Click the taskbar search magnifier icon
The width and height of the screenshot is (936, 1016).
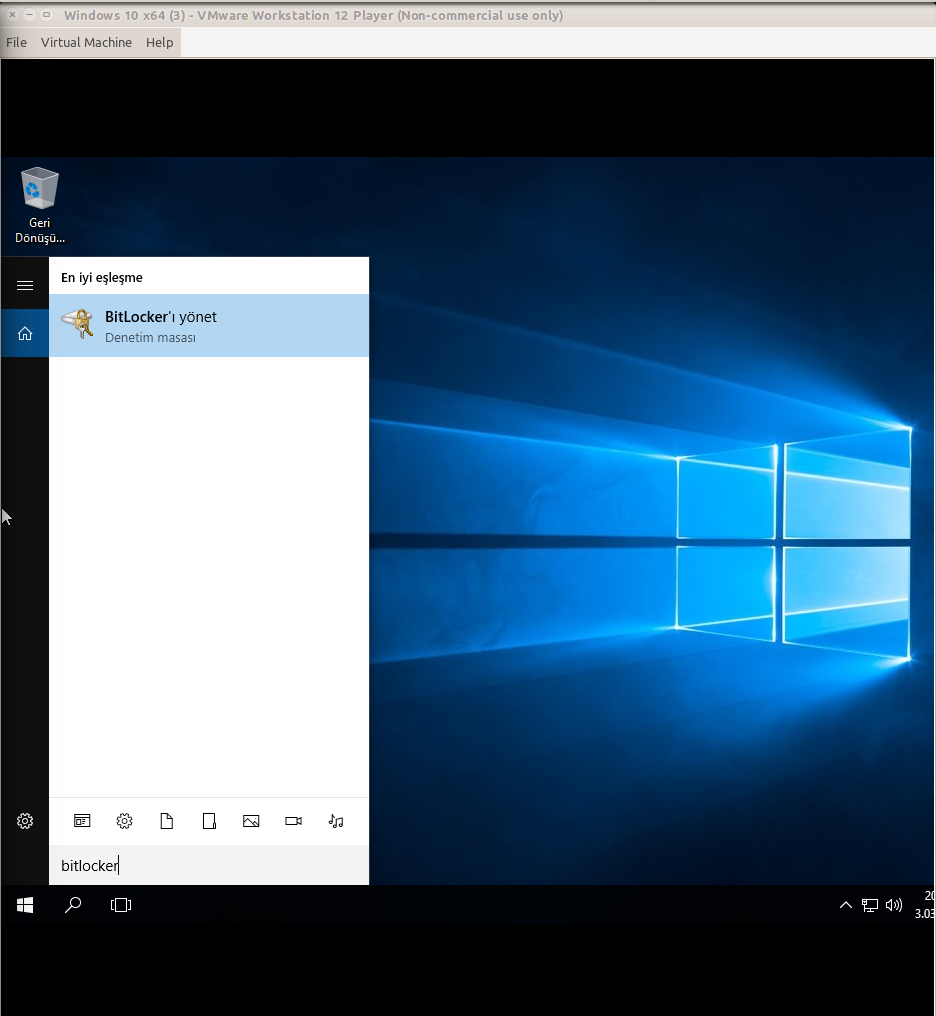tap(73, 905)
